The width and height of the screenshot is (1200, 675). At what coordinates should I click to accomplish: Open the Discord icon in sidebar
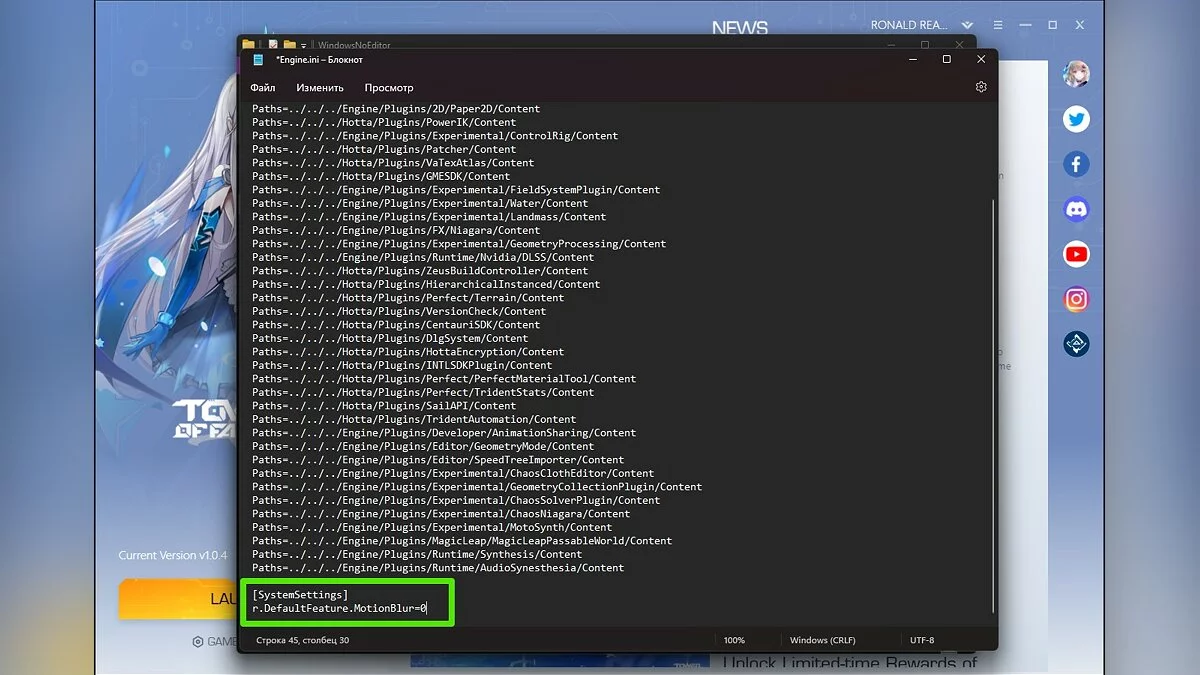[1076, 210]
